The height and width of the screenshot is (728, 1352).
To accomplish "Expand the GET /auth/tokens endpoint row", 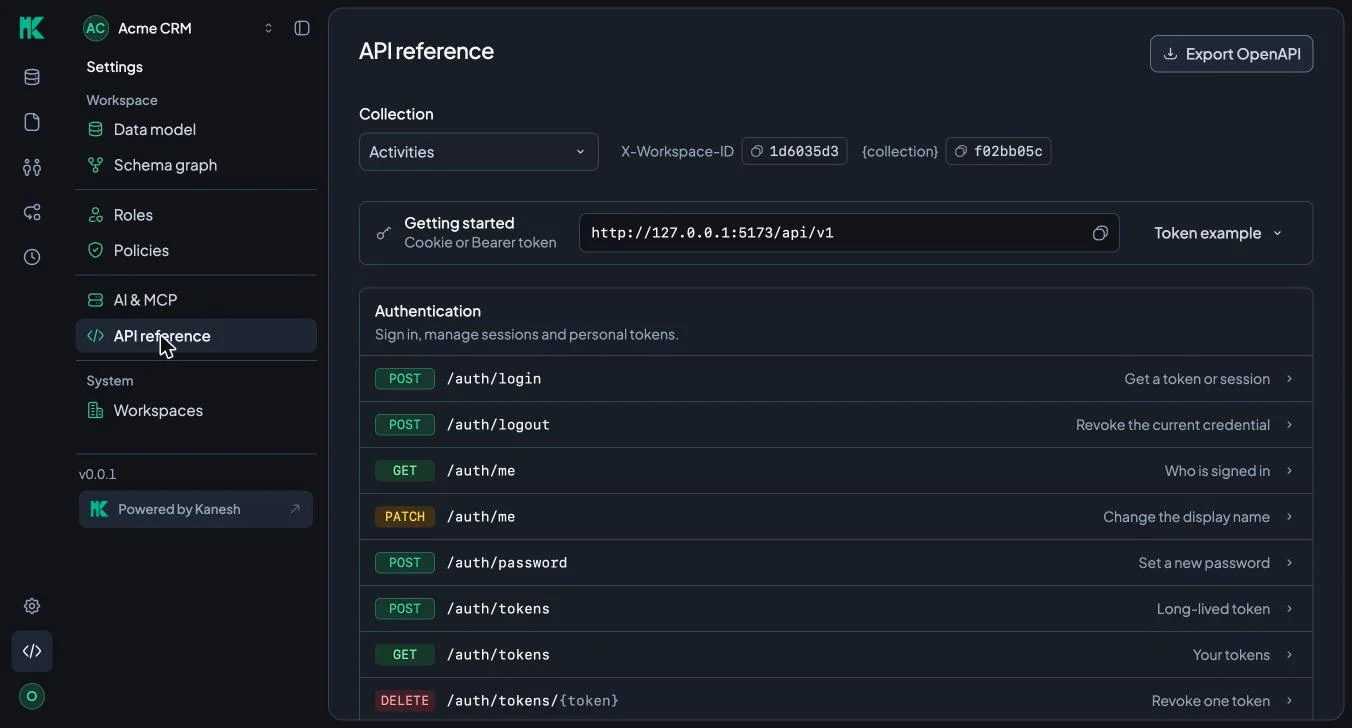I will click(836, 655).
